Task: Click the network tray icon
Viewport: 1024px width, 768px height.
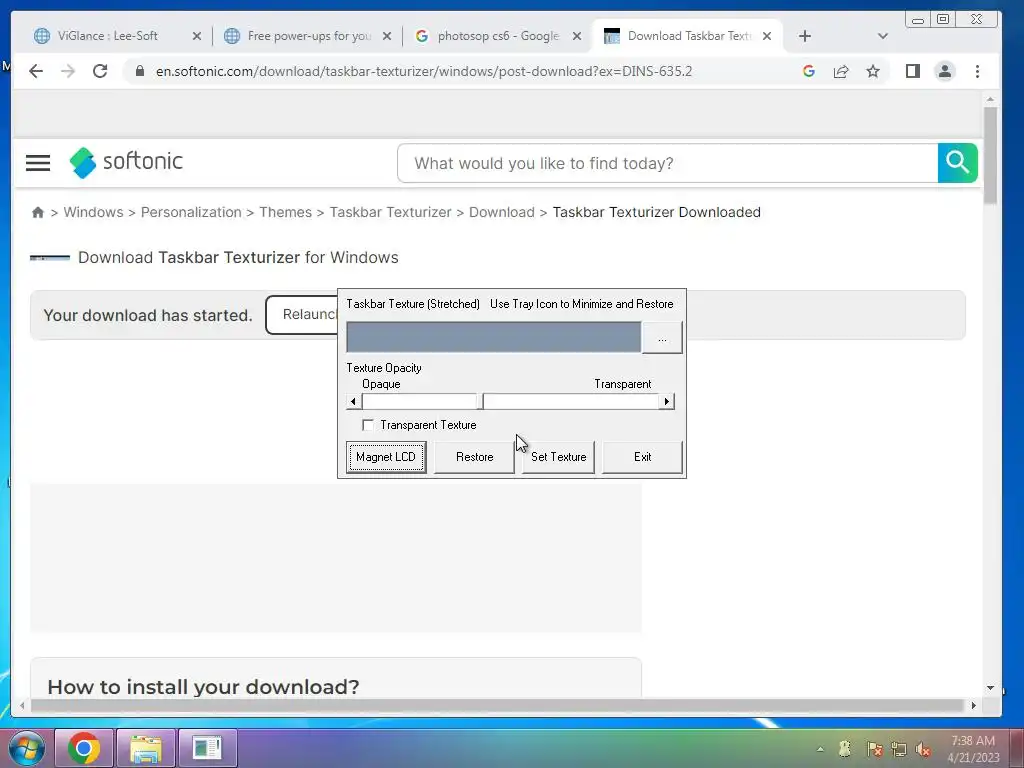Action: pyautogui.click(x=899, y=749)
